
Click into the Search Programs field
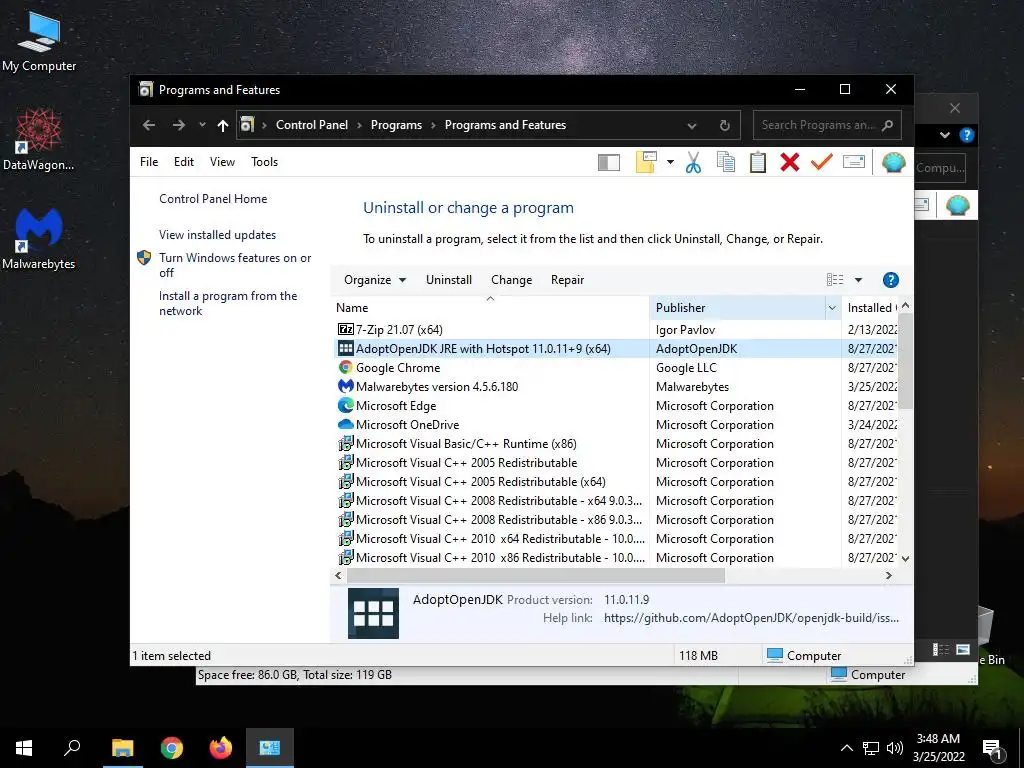pos(816,125)
